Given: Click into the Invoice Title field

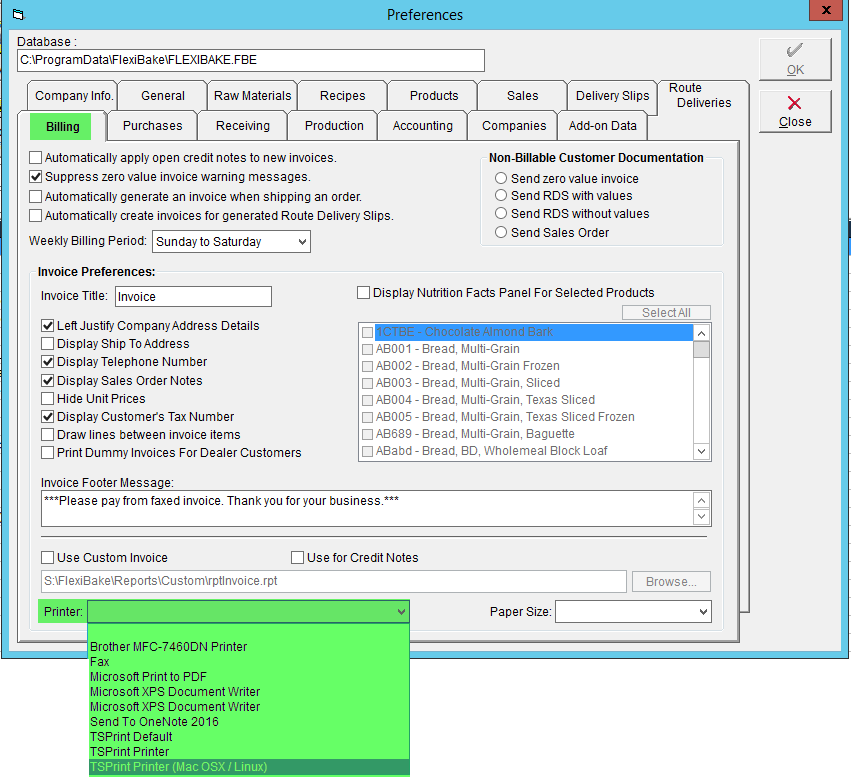Looking at the screenshot, I should tap(193, 296).
